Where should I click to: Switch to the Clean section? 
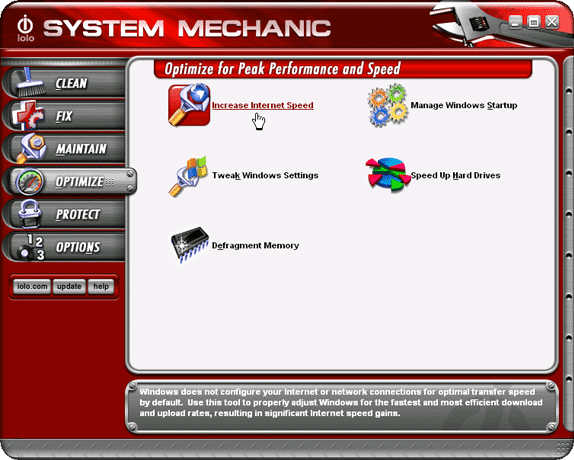pyautogui.click(x=71, y=83)
